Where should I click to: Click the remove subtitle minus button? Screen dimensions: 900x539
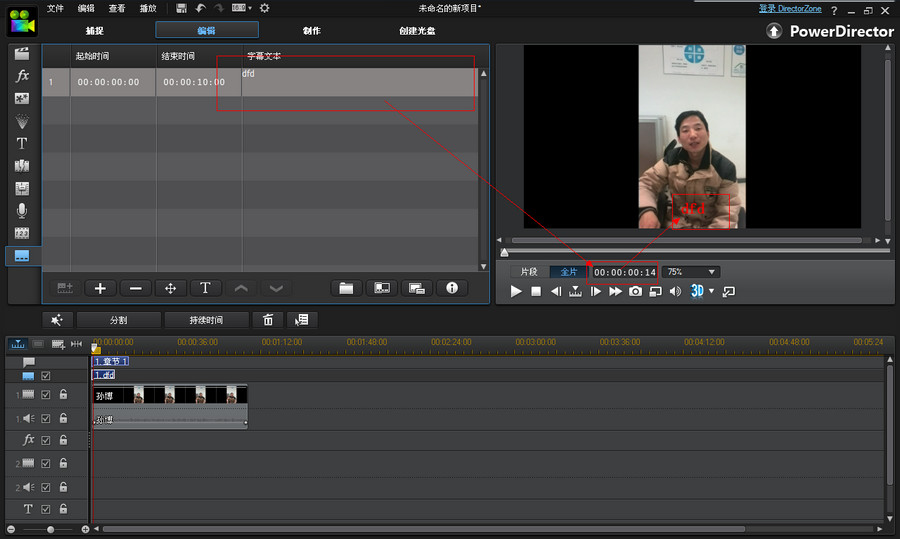tap(135, 288)
